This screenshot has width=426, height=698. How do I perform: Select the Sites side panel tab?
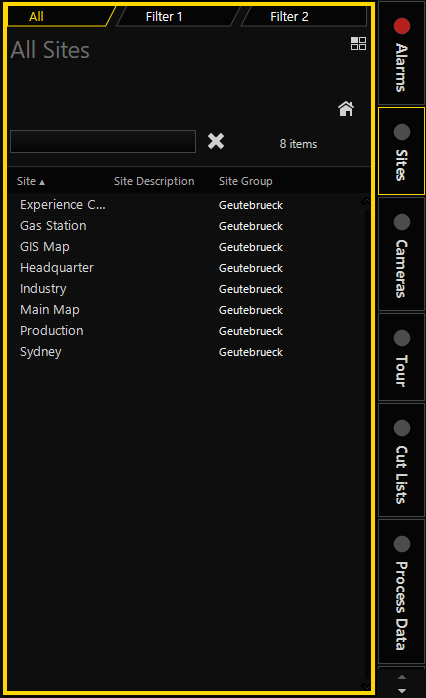point(402,151)
